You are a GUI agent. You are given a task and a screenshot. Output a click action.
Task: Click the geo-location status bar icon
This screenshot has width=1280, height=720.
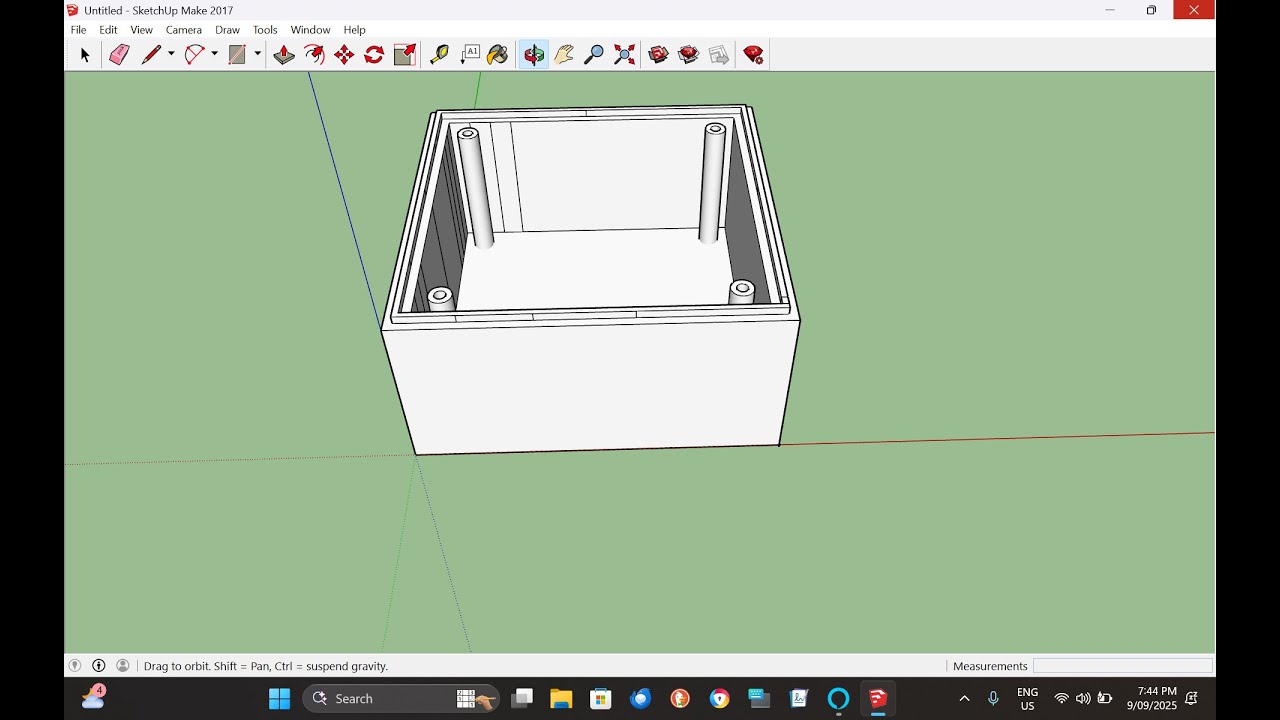pyautogui.click(x=75, y=666)
